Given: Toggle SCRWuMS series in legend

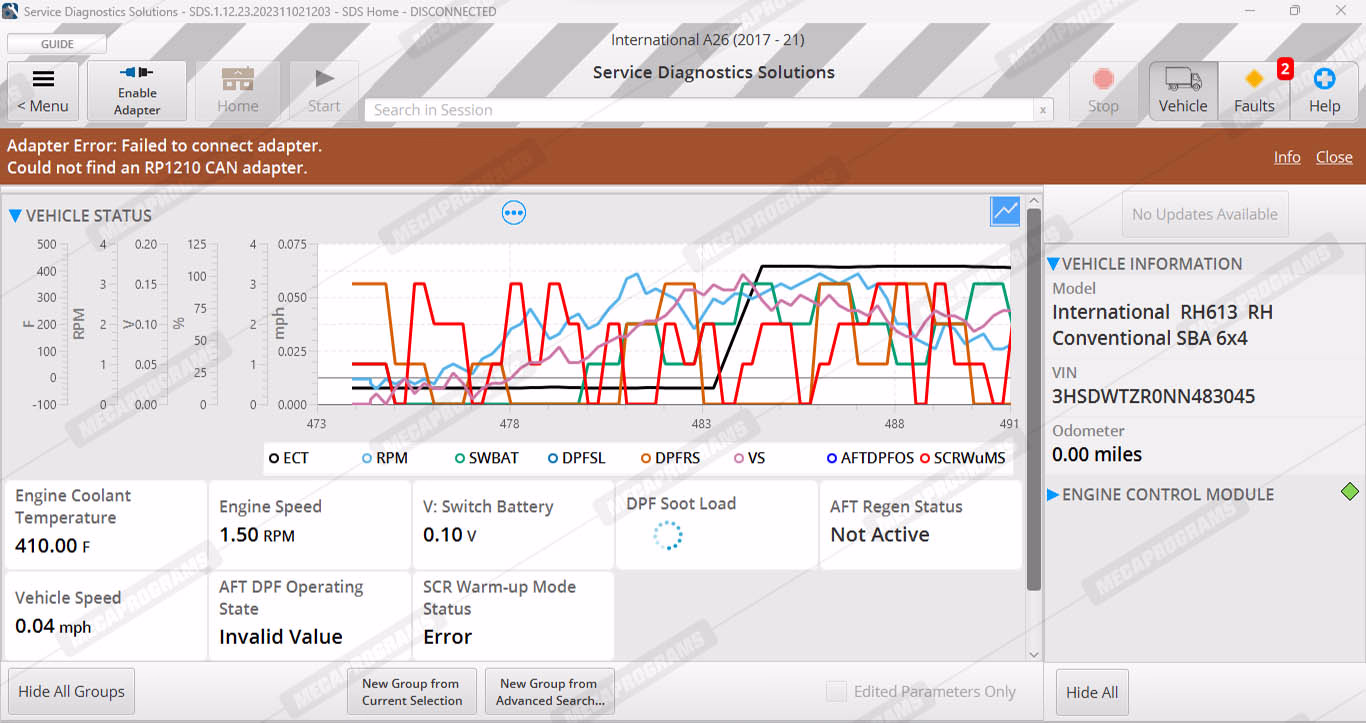Looking at the screenshot, I should pyautogui.click(x=962, y=458).
